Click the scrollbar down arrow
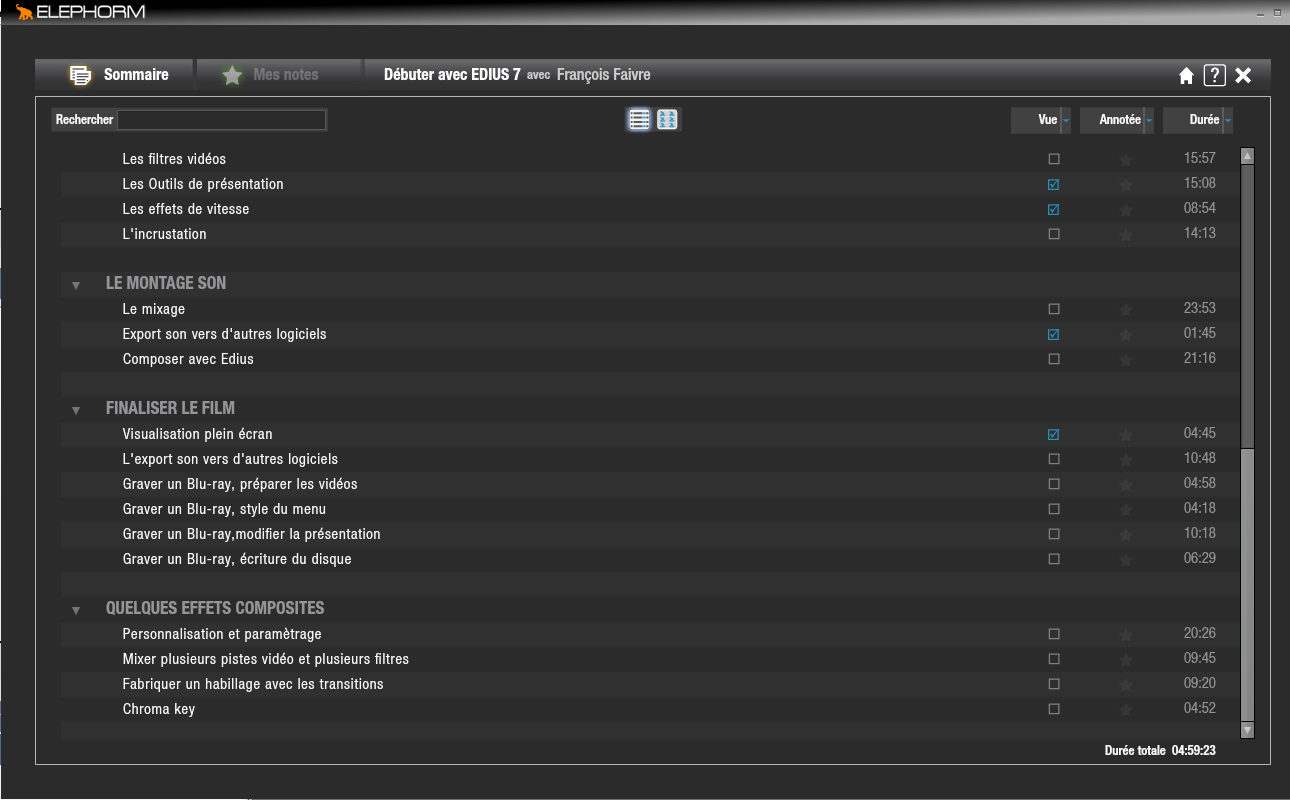This screenshot has width=1290, height=800. pyautogui.click(x=1247, y=730)
